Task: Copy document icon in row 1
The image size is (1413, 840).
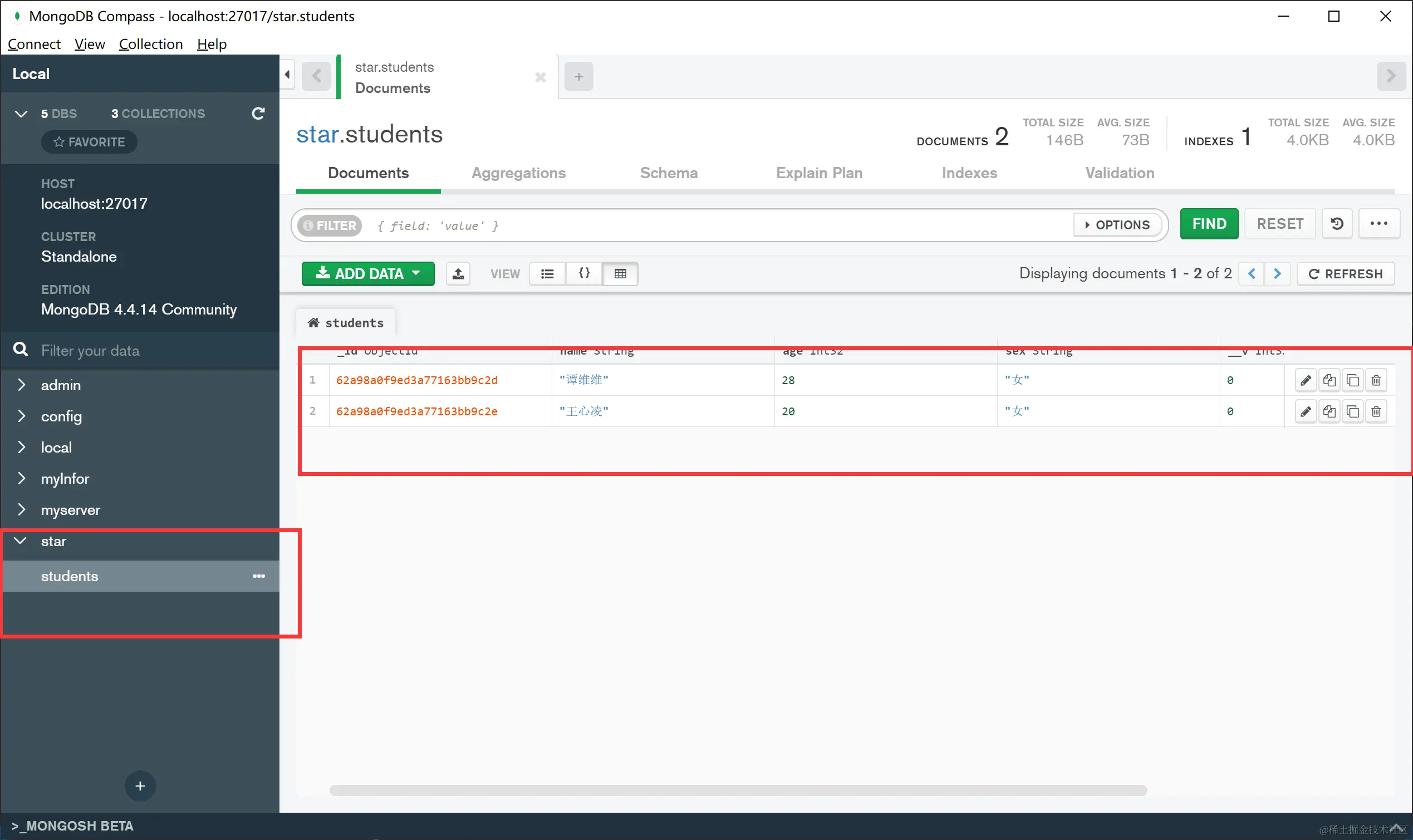Action: [x=1329, y=380]
